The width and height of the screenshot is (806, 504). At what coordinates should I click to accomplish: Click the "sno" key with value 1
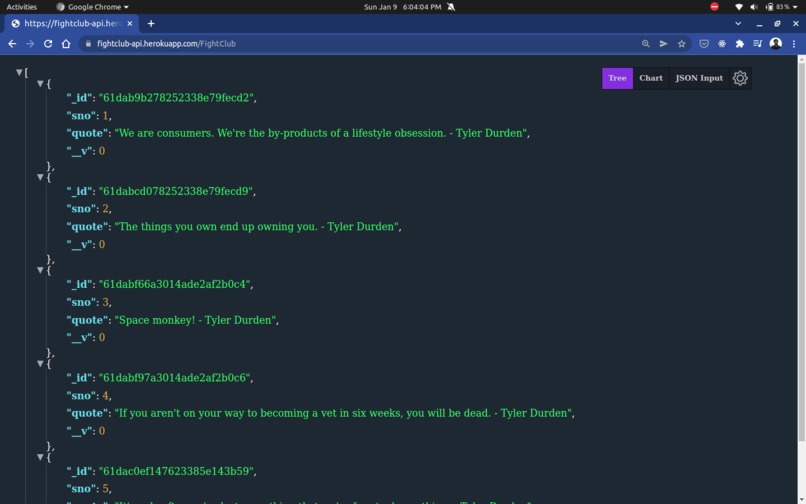coord(81,116)
